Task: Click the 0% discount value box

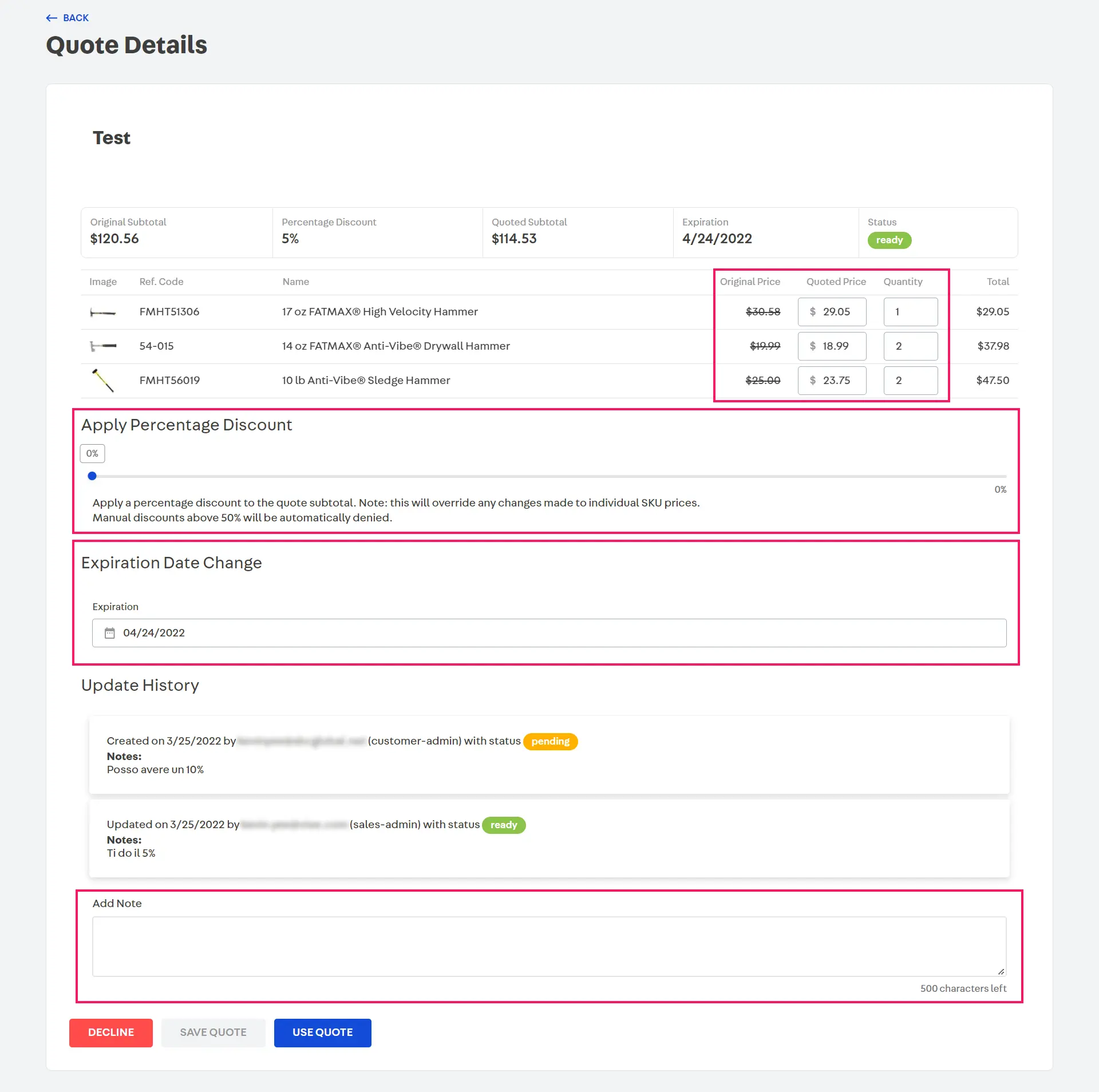Action: coord(92,454)
